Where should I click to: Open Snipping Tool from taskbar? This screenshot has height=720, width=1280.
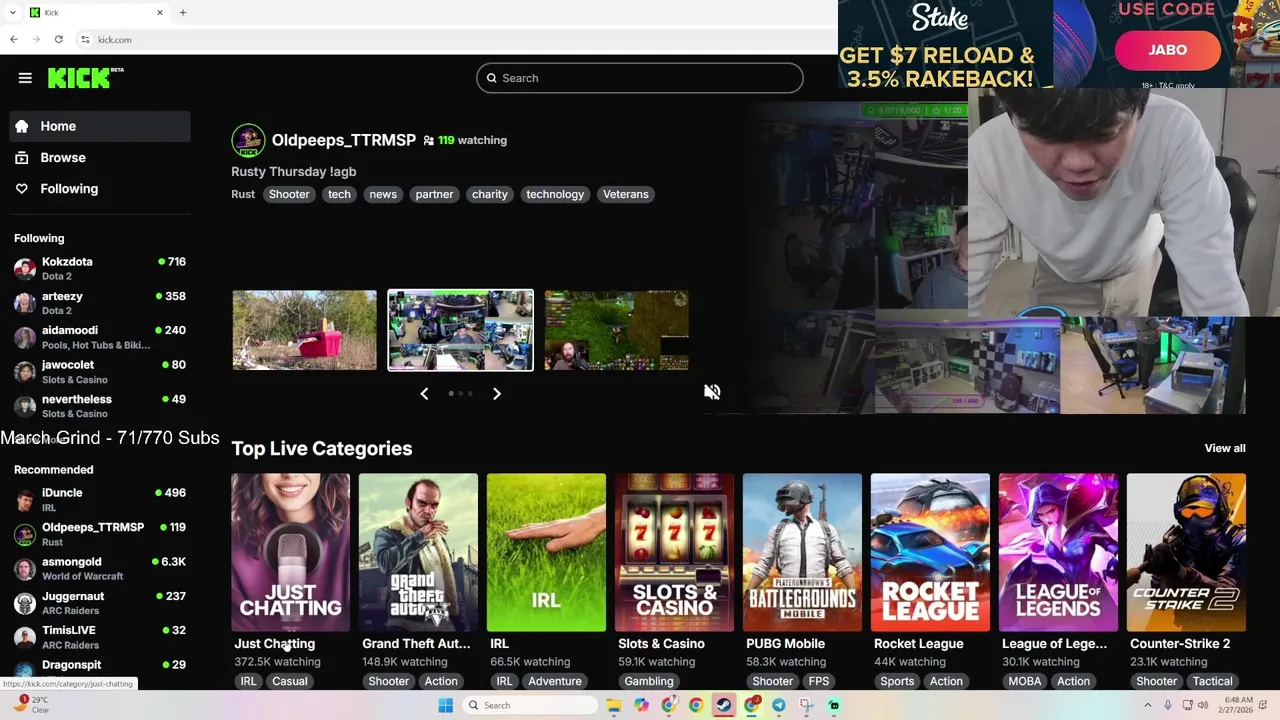coord(806,705)
